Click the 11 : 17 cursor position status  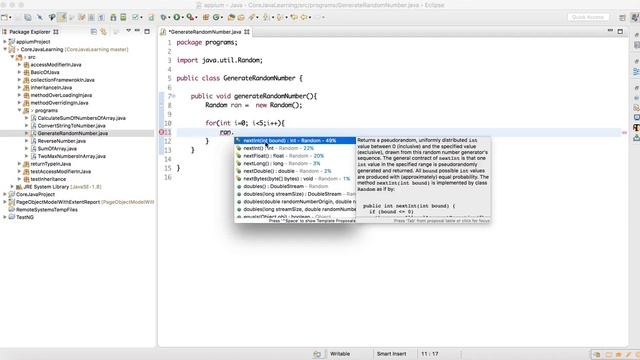point(429,354)
